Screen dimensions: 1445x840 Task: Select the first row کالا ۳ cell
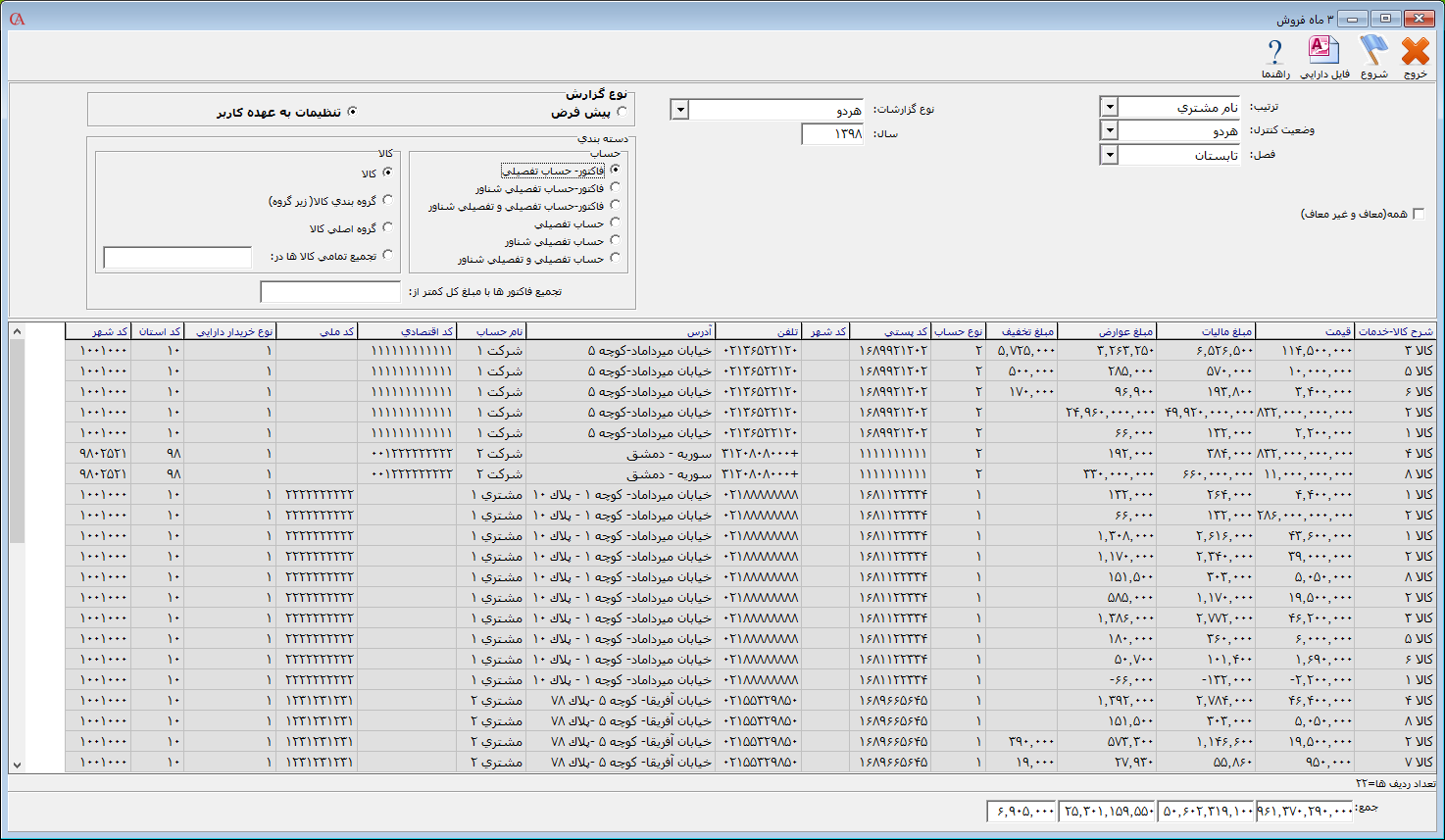point(1396,350)
